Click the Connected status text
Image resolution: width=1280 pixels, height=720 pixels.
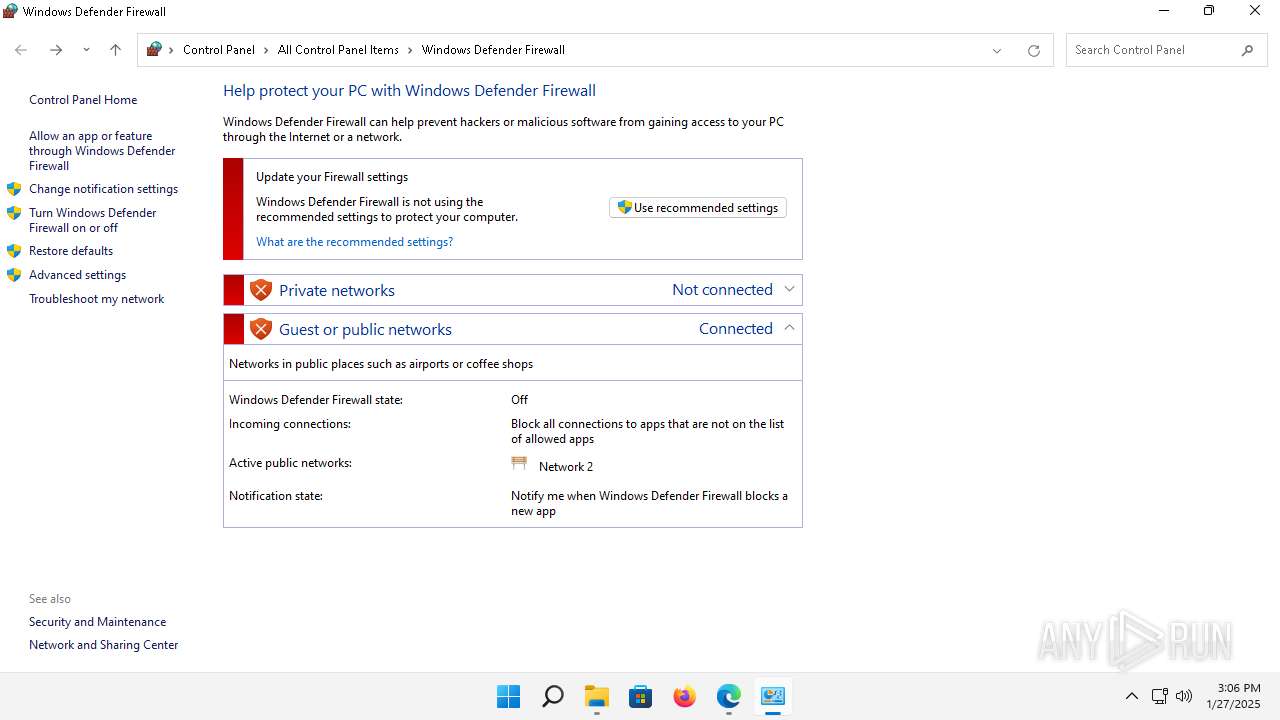736,328
